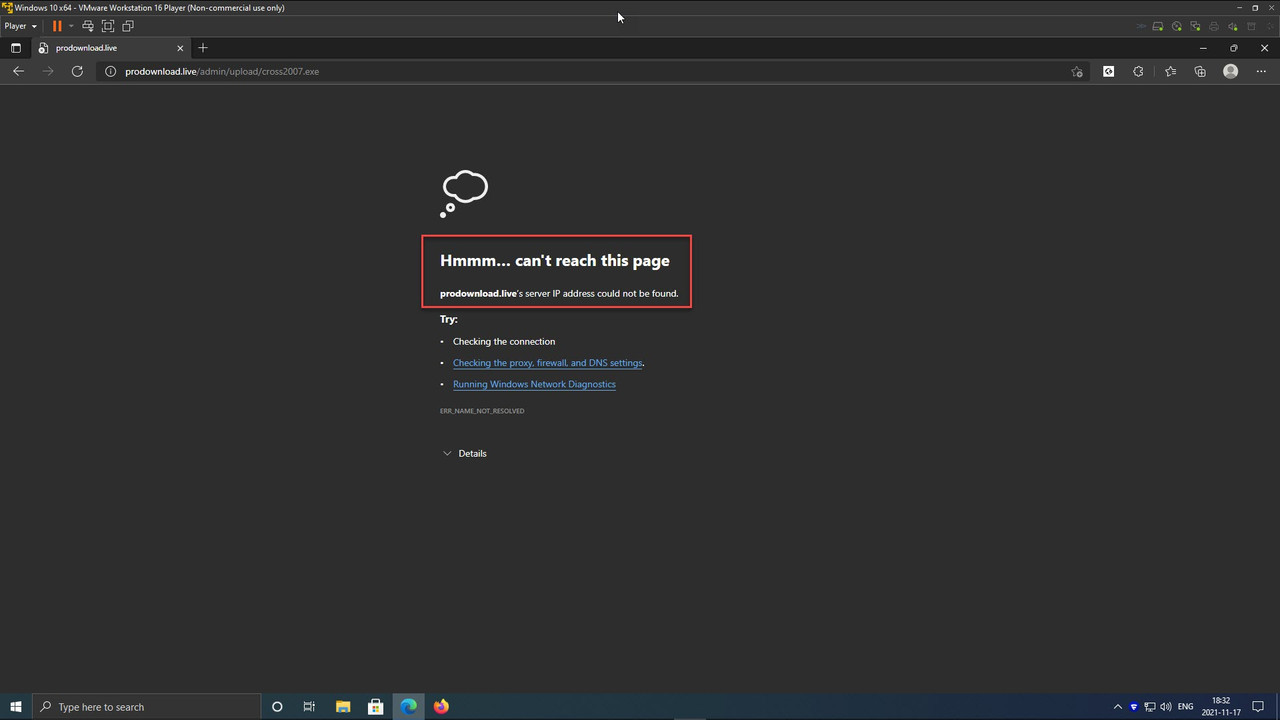Switch VMware to Unity mode
The height and width of the screenshot is (720, 1280).
coord(128,26)
